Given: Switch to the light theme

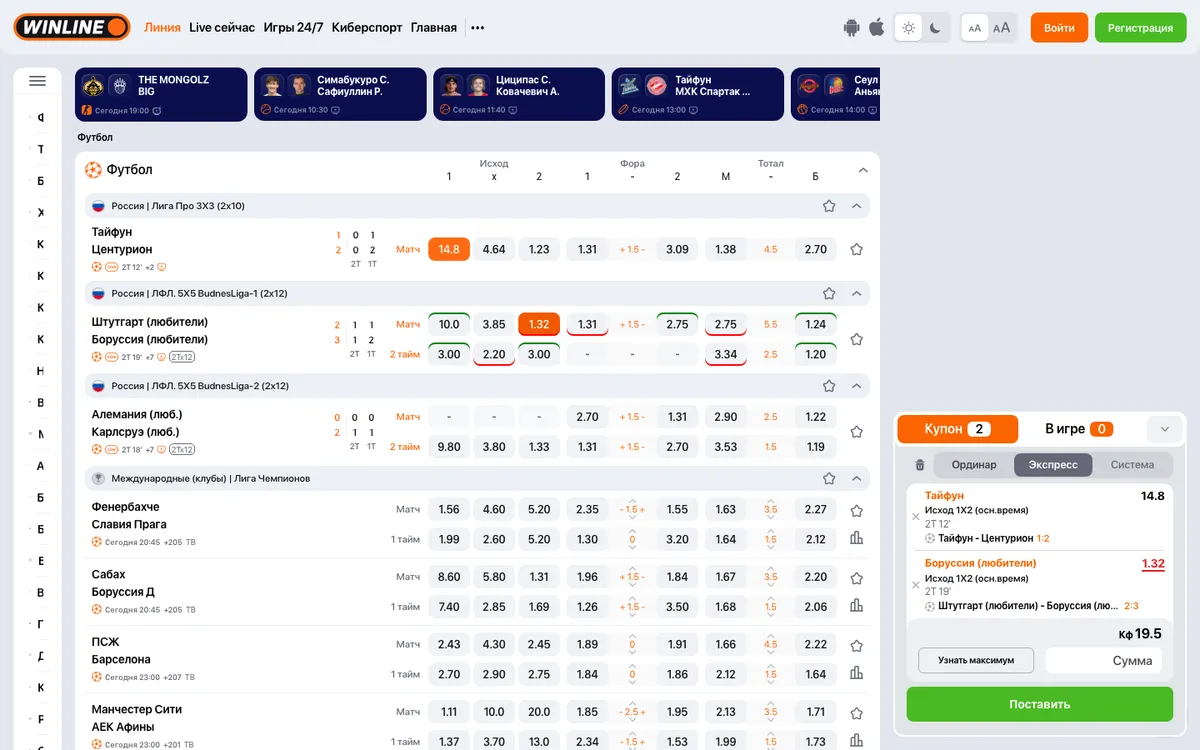Looking at the screenshot, I should pyautogui.click(x=908, y=28).
